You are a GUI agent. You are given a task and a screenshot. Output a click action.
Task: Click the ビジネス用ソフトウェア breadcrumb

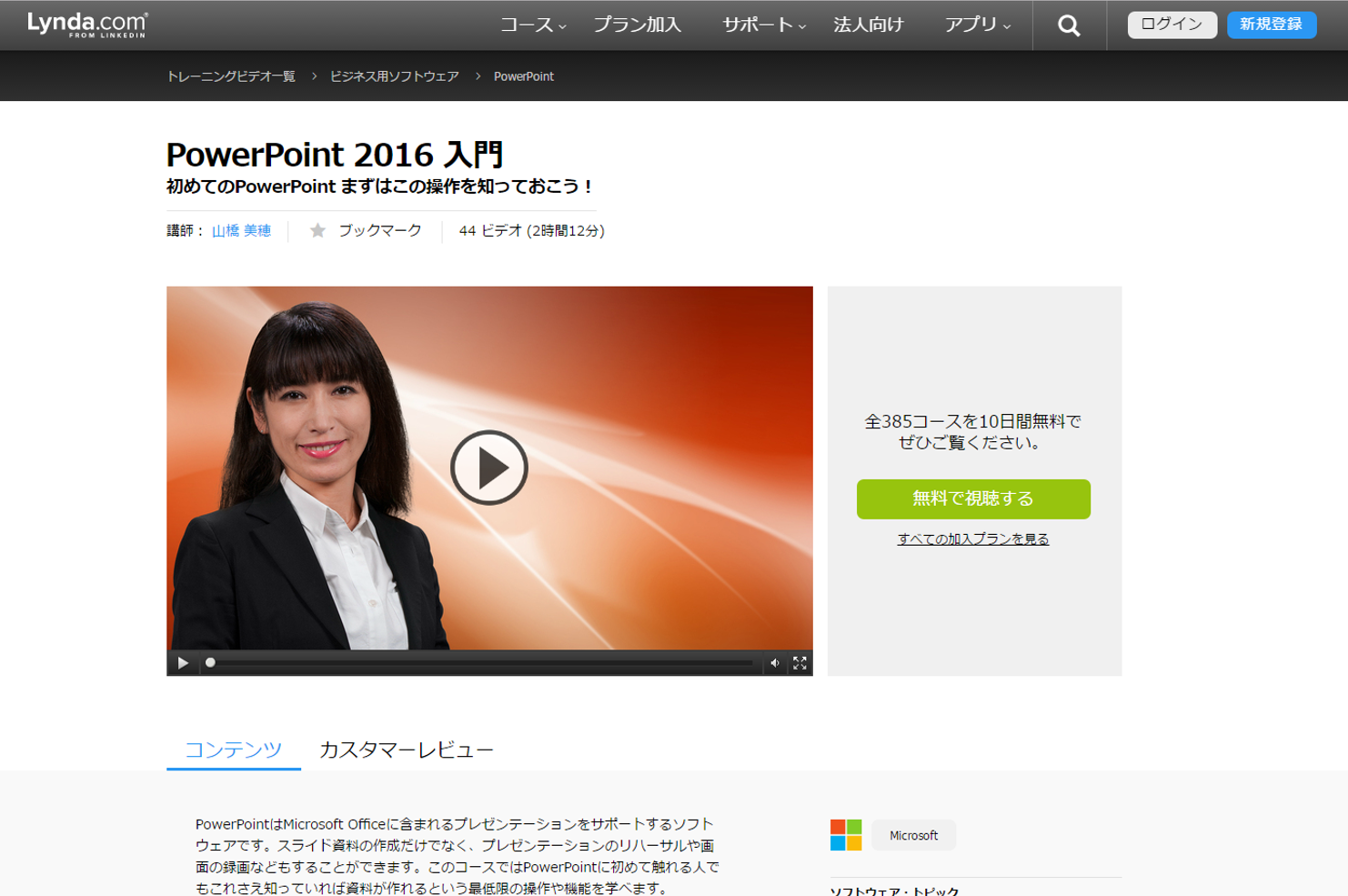coord(394,76)
